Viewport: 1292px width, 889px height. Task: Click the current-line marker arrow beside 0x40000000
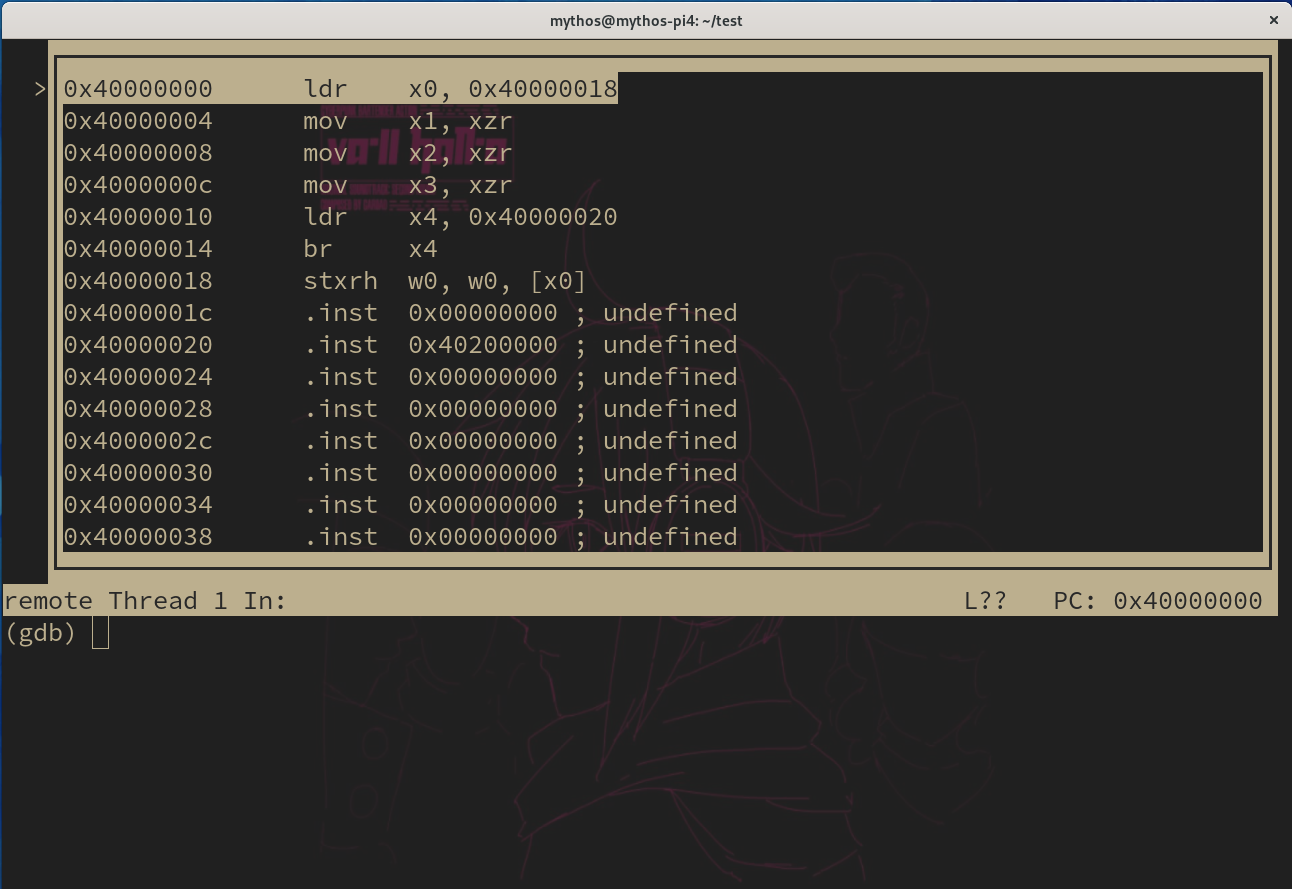coord(40,89)
